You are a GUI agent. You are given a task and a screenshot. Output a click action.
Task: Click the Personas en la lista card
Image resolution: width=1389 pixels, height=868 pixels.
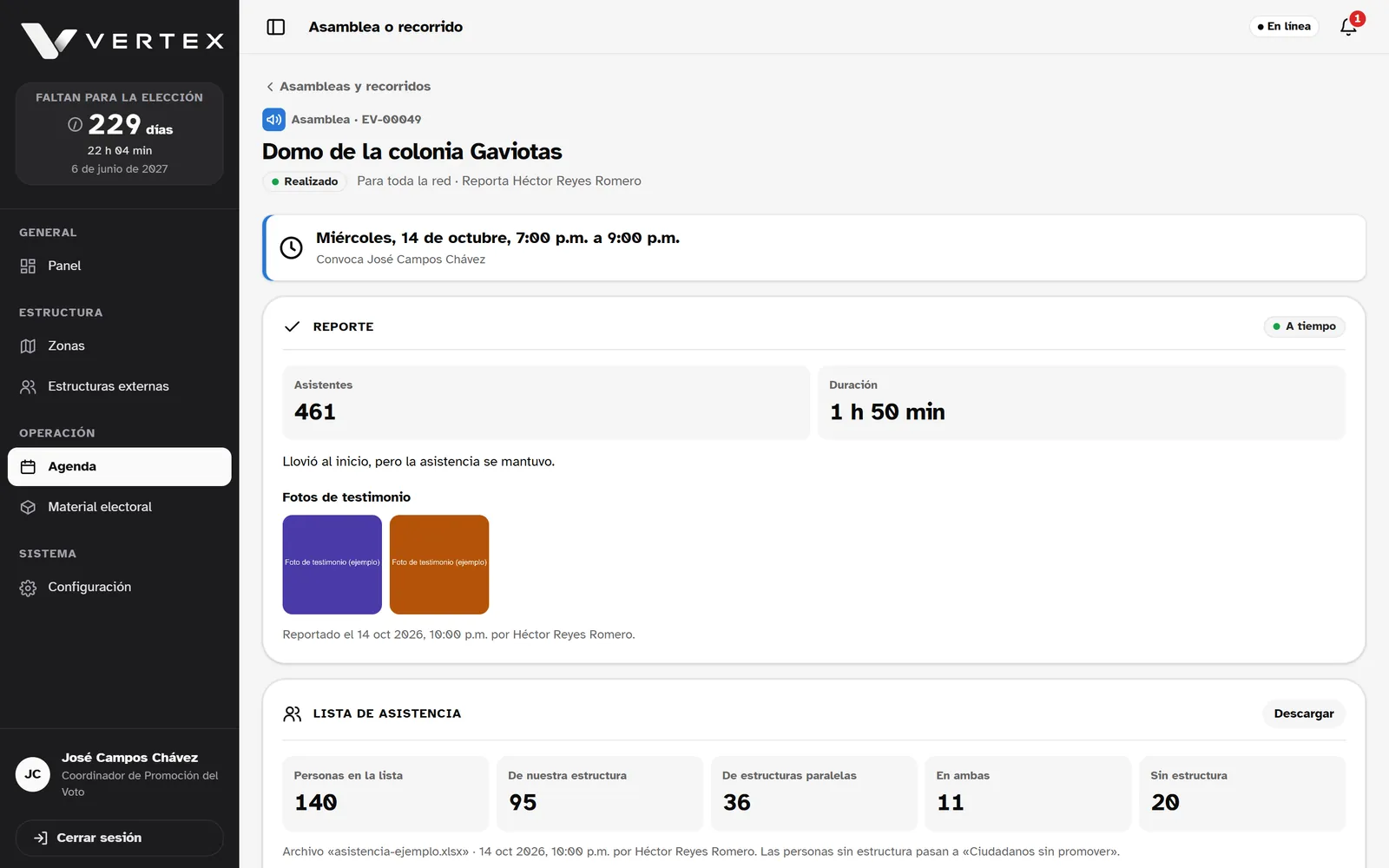pos(386,794)
